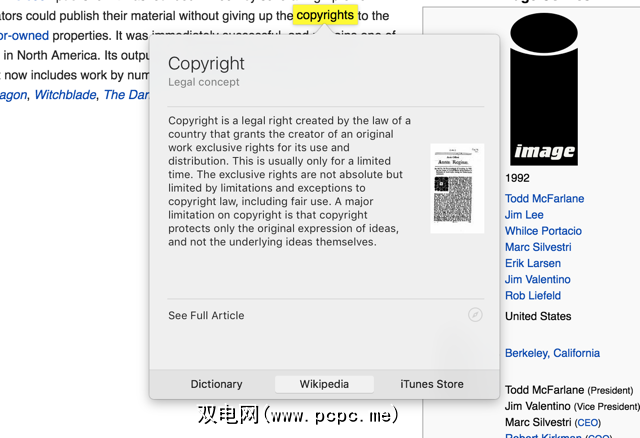This screenshot has width=640, height=438.
Task: Click the Copyright definition paragraph
Action: [x=289, y=181]
